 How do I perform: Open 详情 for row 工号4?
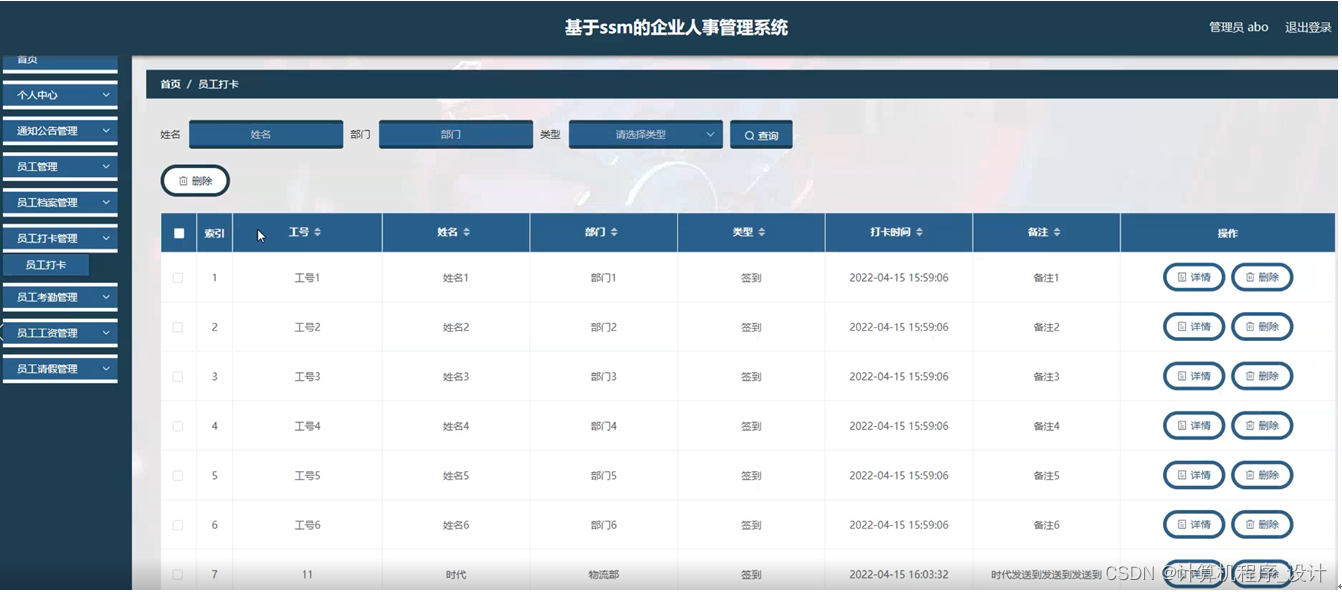pos(1194,425)
